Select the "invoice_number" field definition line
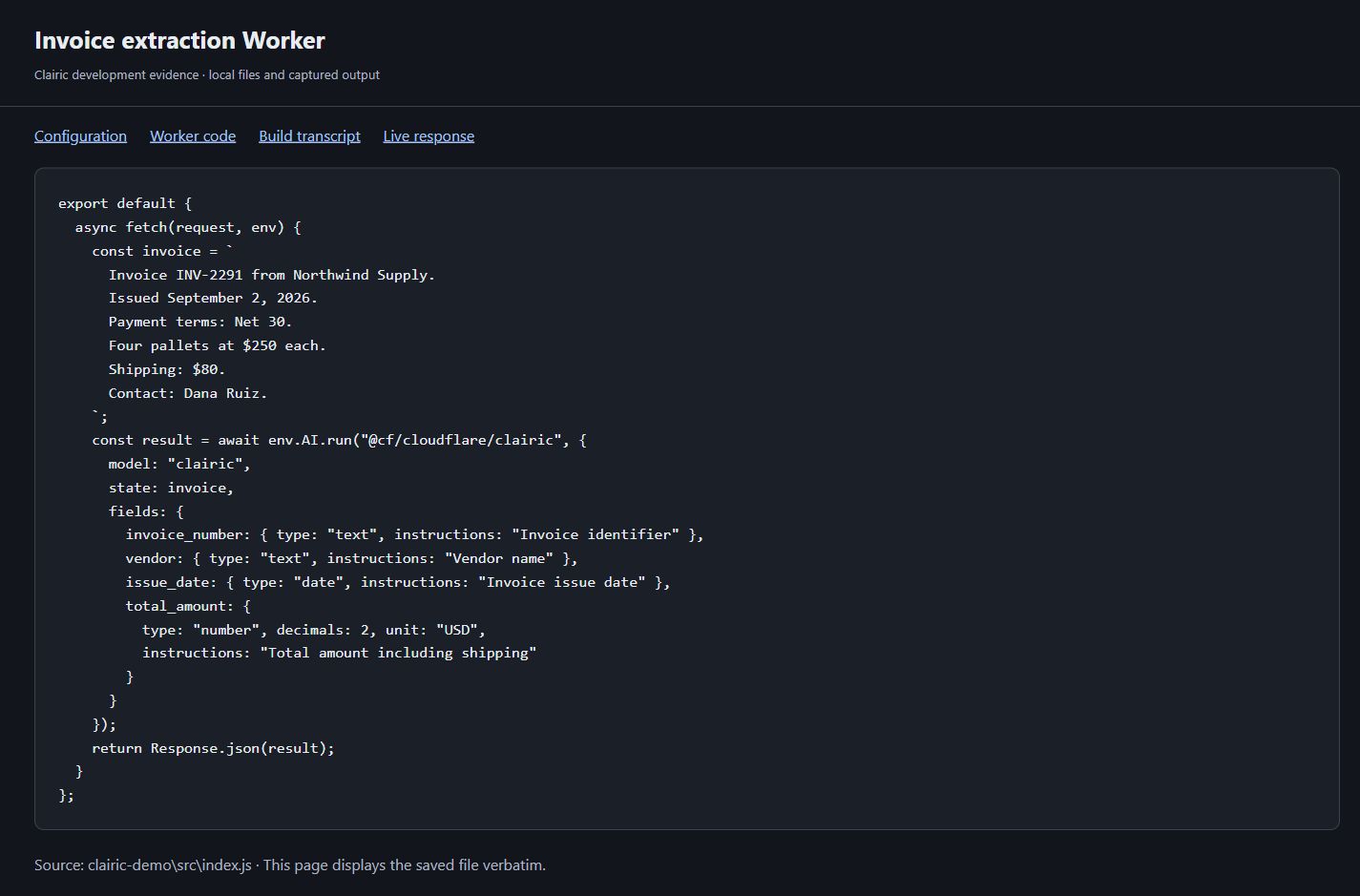This screenshot has height=896, width=1360. 415,534
